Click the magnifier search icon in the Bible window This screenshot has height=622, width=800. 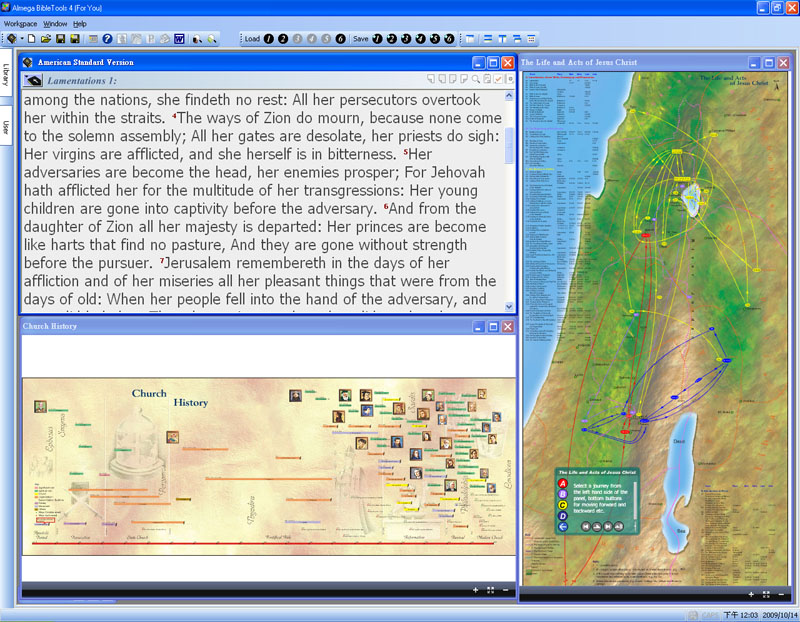pyautogui.click(x=476, y=79)
